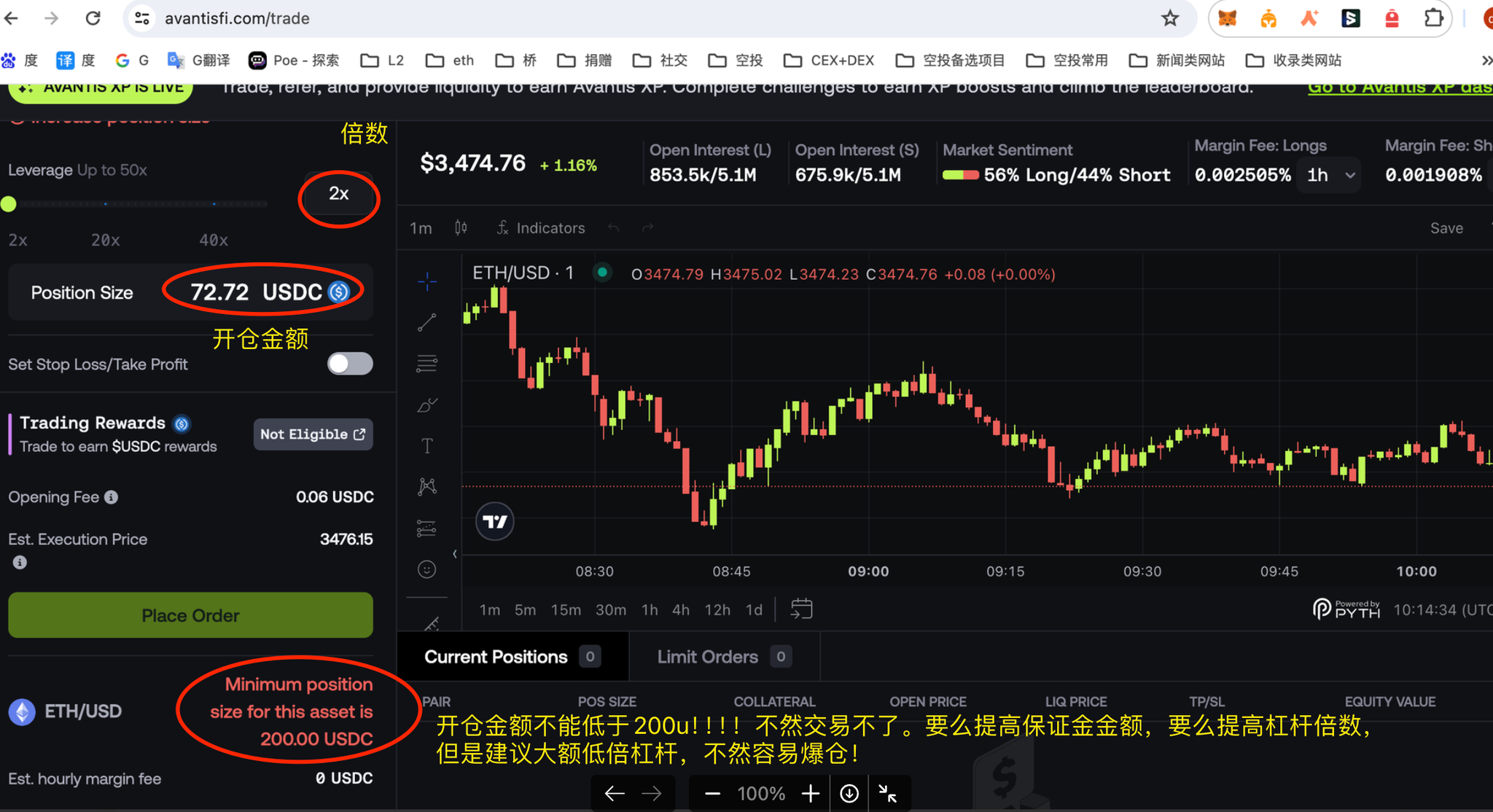Open the browser bookmarks overflow chevron
Image resolution: width=1493 pixels, height=812 pixels.
pyautogui.click(x=1484, y=60)
